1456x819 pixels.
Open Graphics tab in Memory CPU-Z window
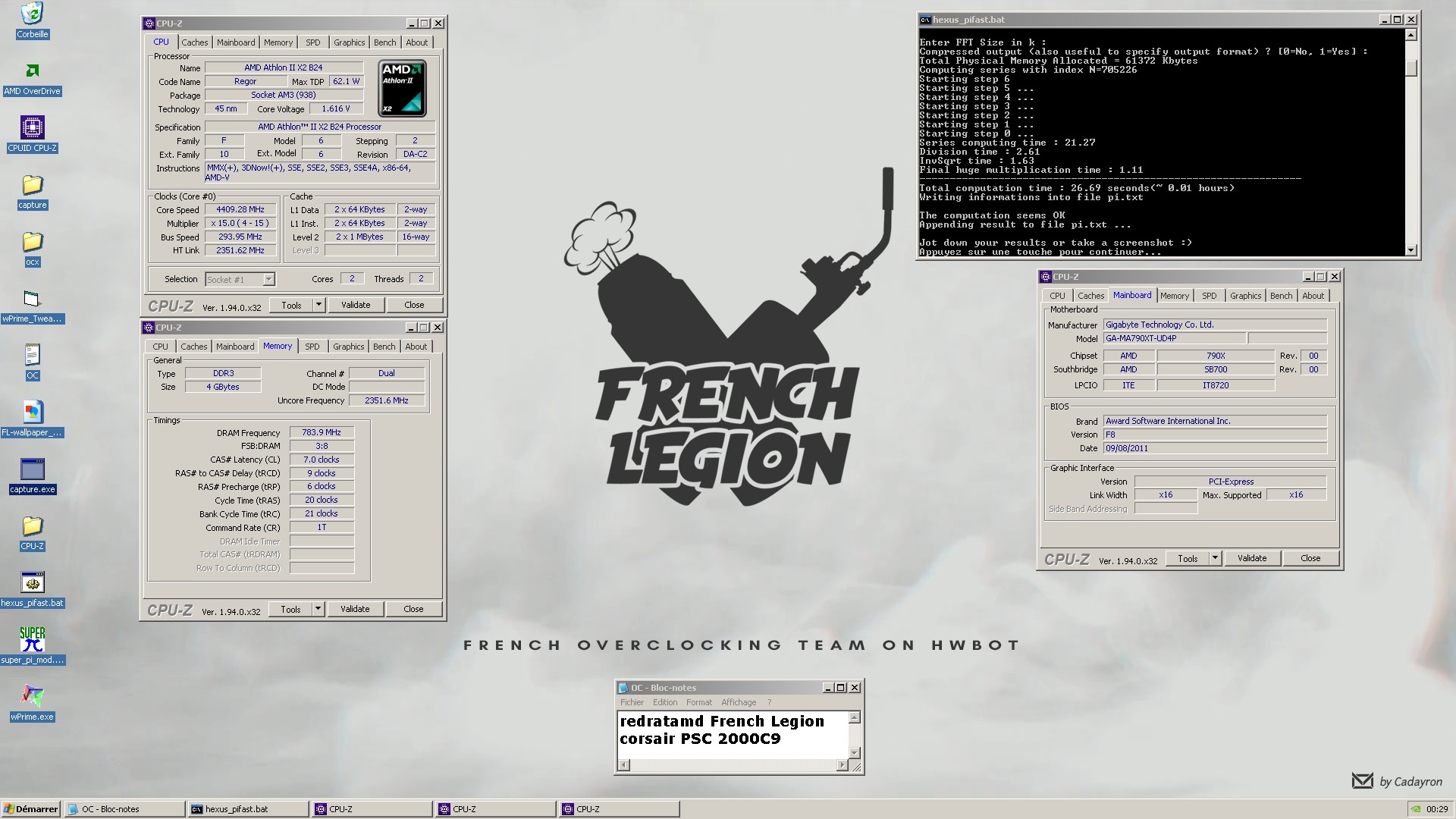348,347
